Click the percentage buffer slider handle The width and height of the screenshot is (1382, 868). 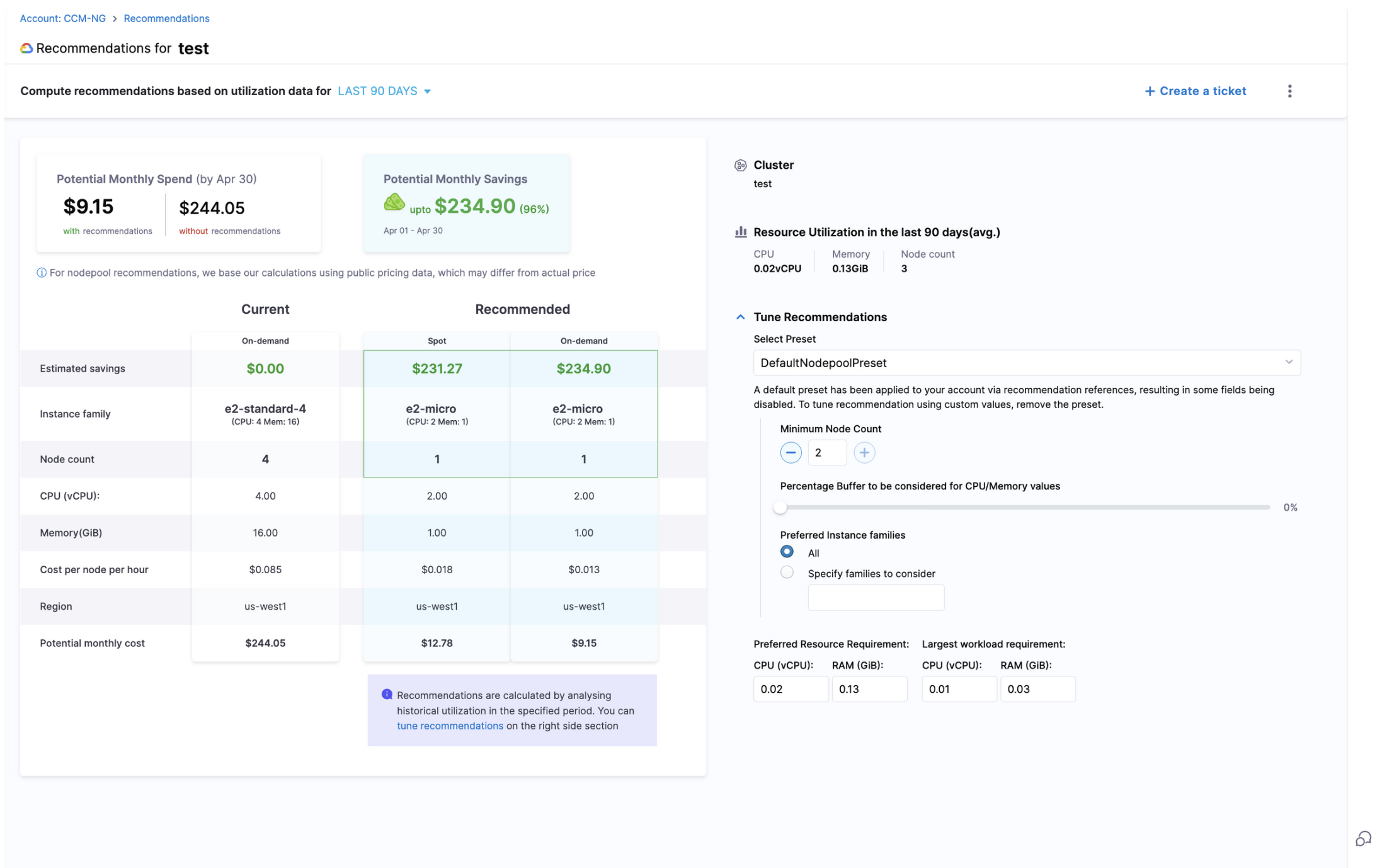[x=780, y=507]
